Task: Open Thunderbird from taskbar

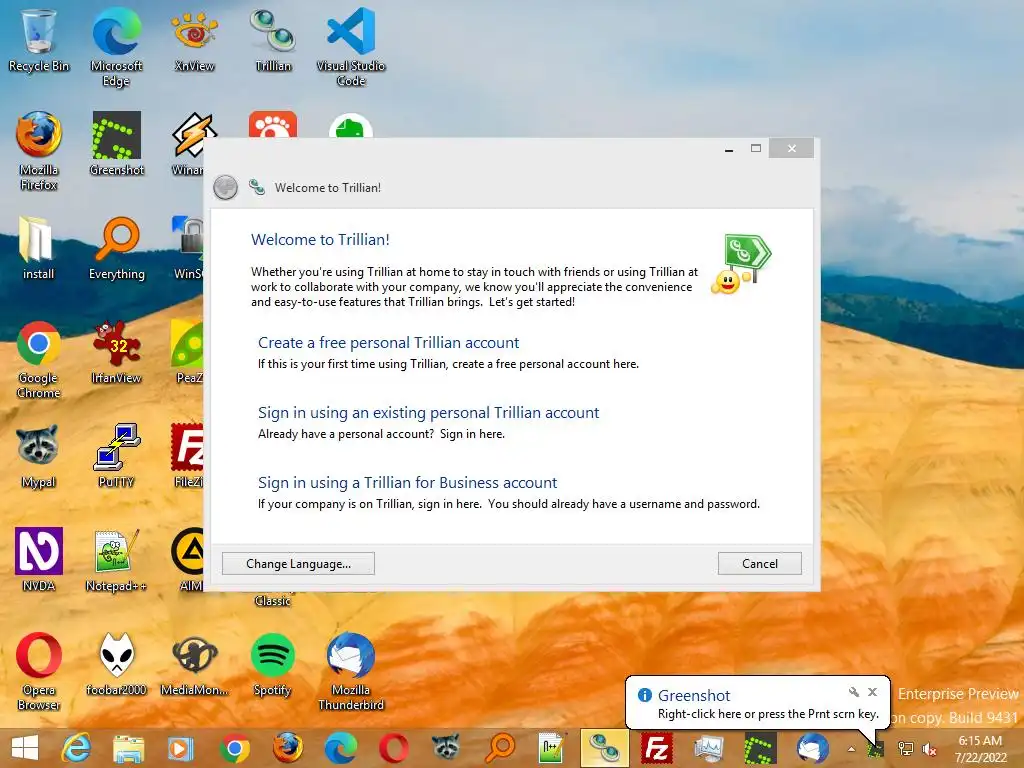Action: [813, 748]
